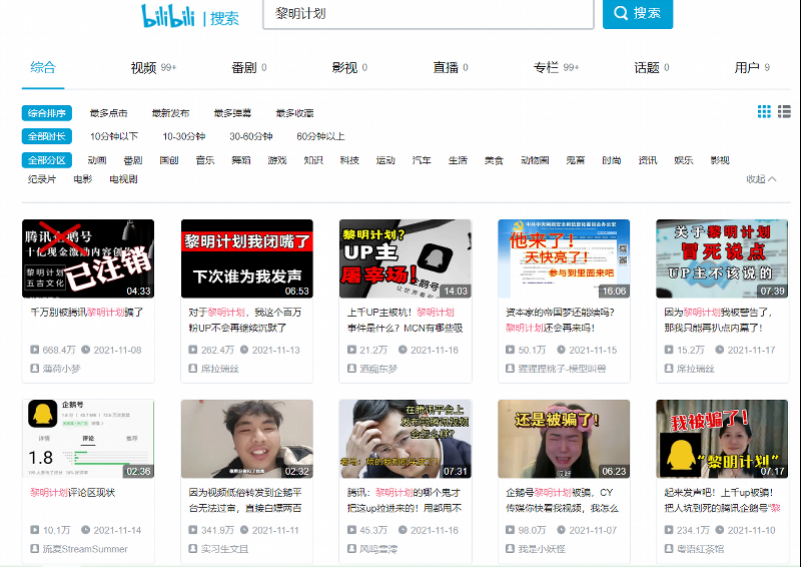
Task: Open the 02:32 smiling man thumbnail
Action: [x=247, y=439]
